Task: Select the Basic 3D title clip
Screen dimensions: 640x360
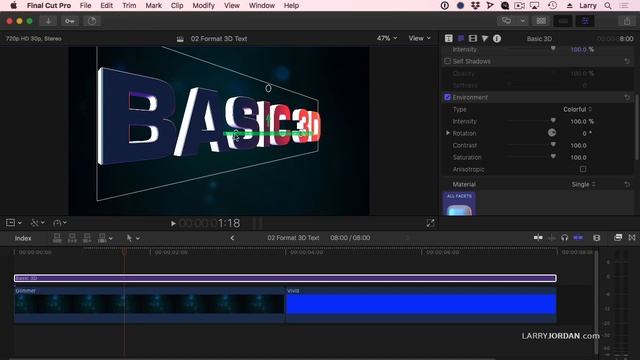Action: (285, 278)
